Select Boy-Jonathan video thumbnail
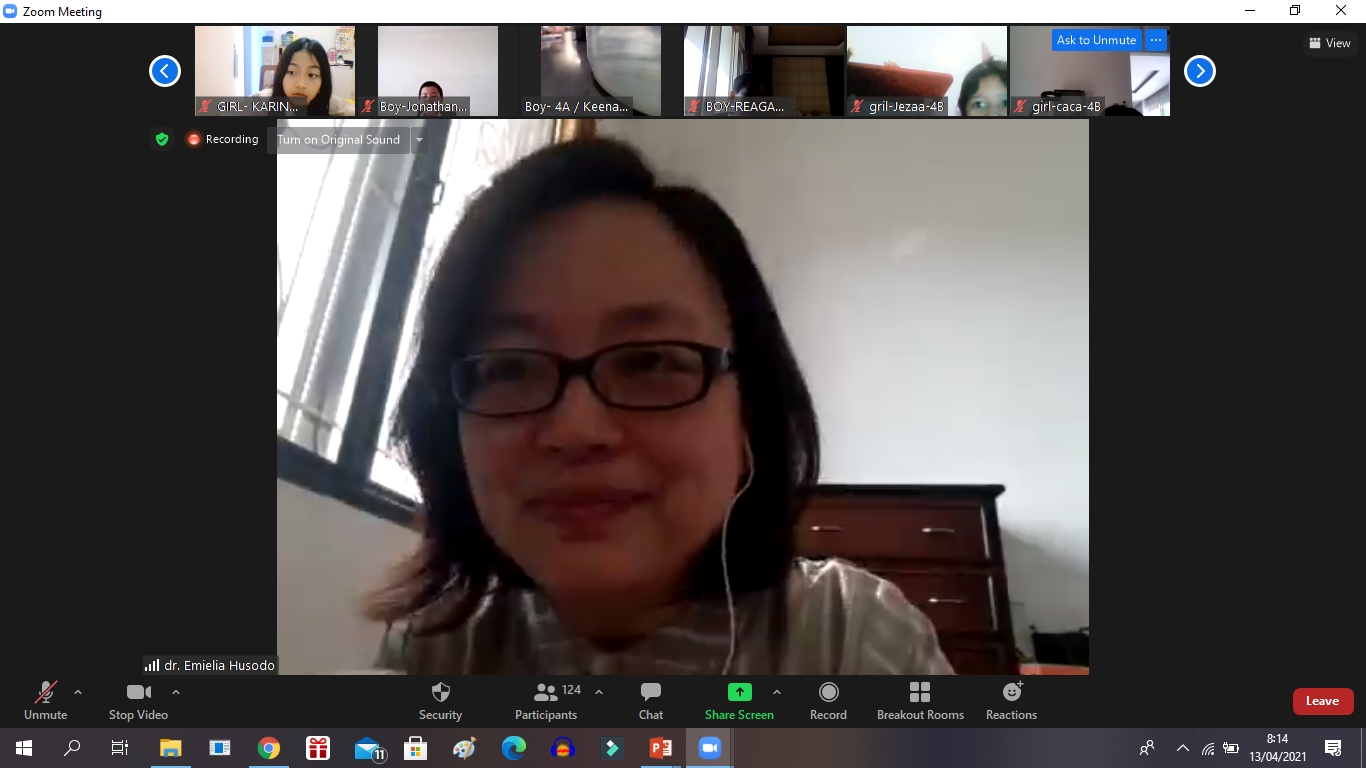 438,71
